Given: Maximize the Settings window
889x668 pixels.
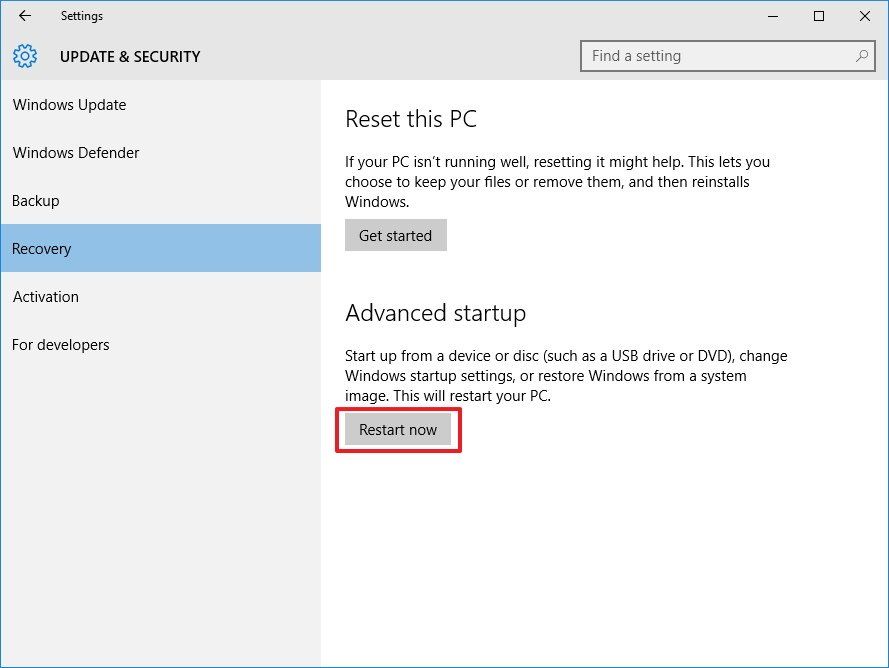Looking at the screenshot, I should [818, 16].
